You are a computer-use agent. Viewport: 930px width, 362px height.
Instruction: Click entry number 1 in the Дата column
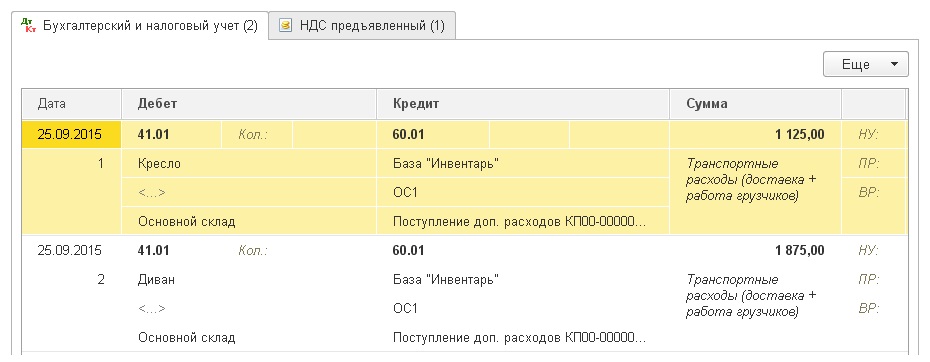101,163
